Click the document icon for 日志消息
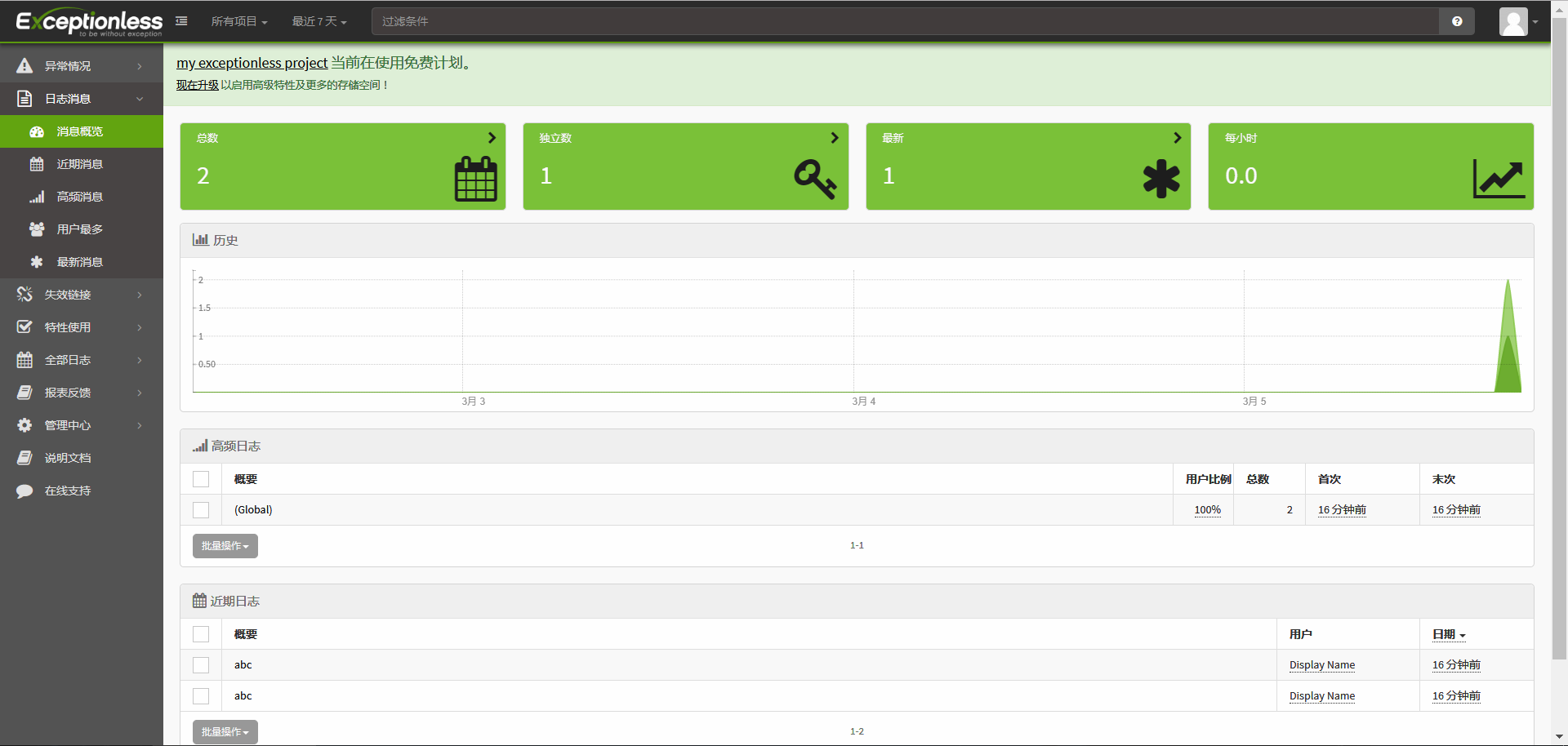 click(24, 99)
